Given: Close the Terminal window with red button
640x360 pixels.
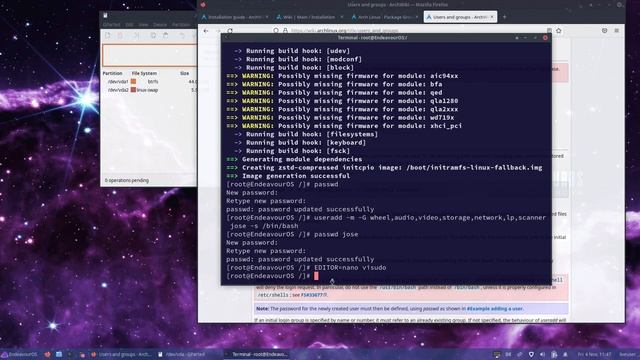Looking at the screenshot, I should pyautogui.click(x=545, y=38).
